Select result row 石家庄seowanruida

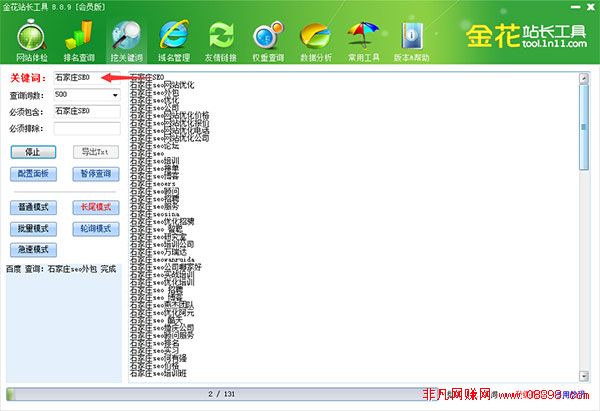162,259
